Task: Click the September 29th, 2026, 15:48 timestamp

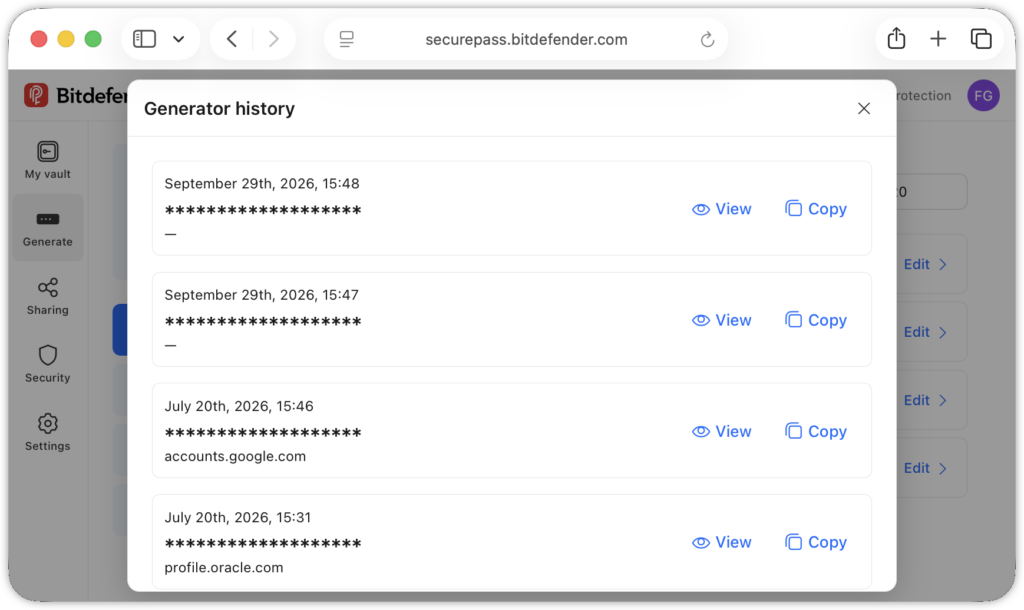Action: 262,184
